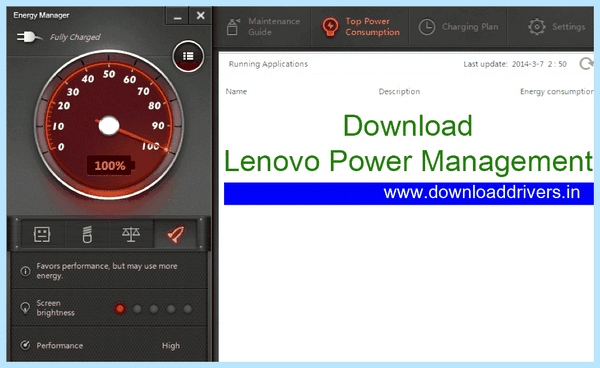Click the Performance label
Viewport: 600px width, 368px height.
pos(60,346)
